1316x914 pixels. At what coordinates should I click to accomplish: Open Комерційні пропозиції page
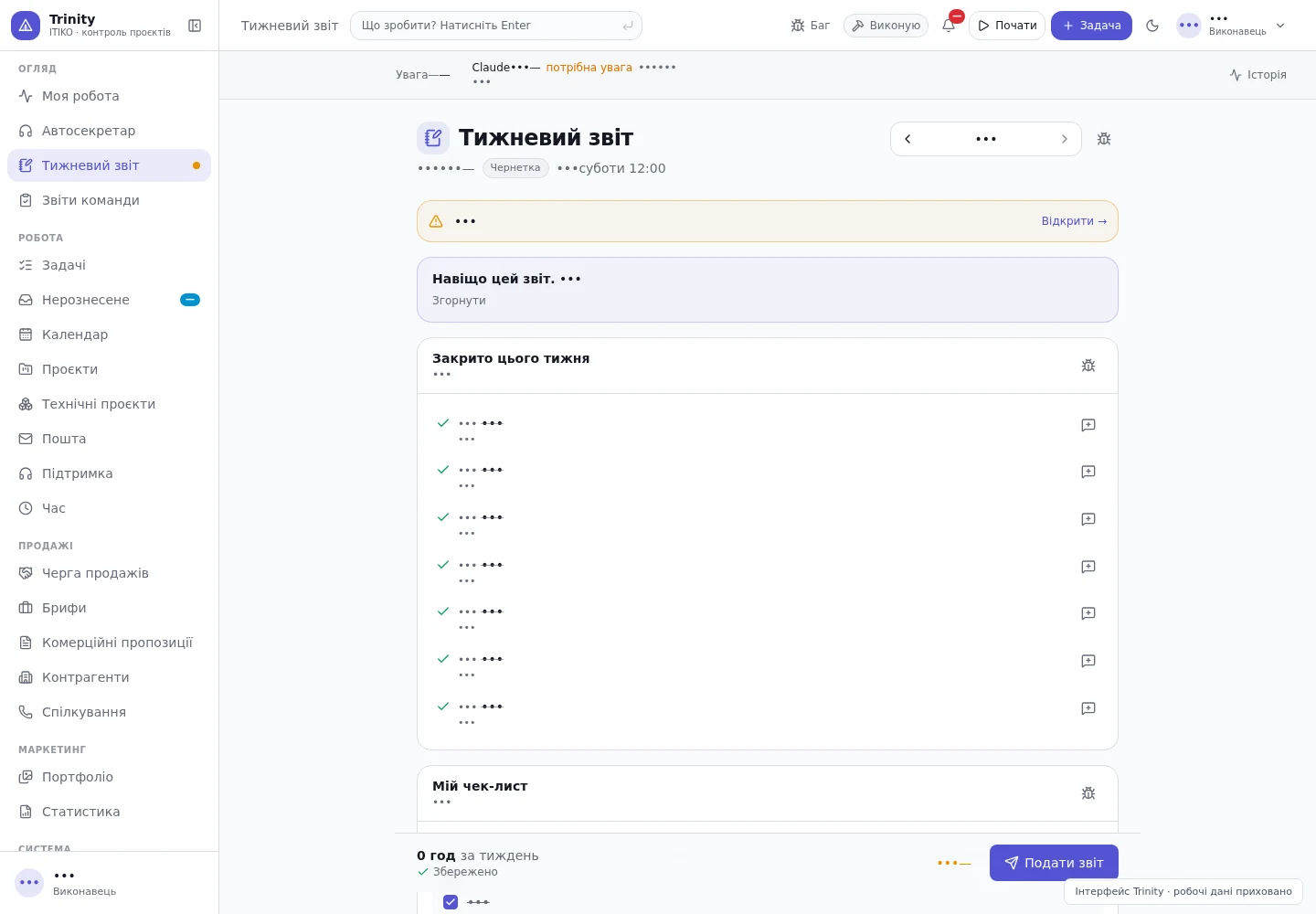109,643
